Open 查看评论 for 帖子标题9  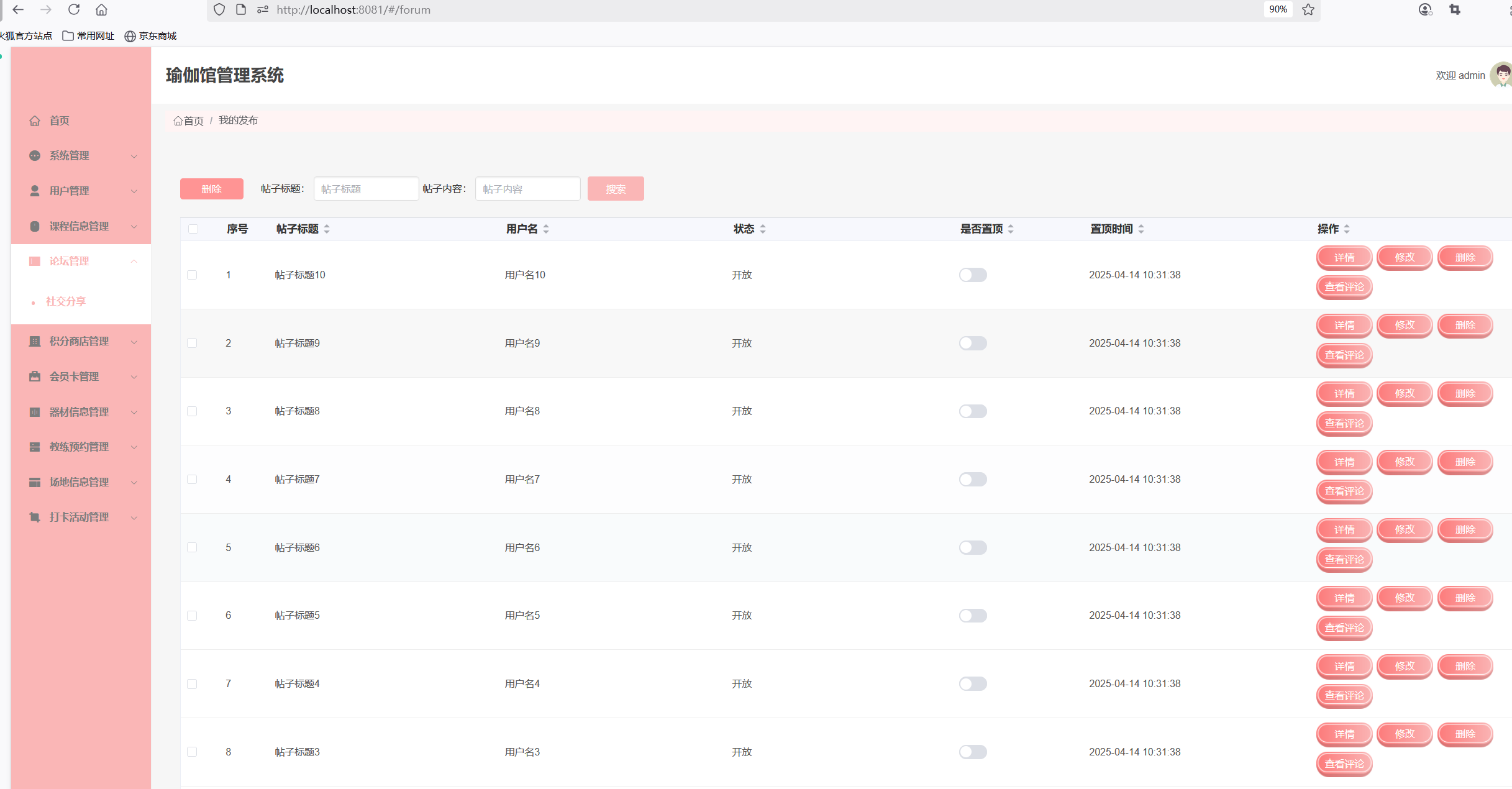[1344, 355]
